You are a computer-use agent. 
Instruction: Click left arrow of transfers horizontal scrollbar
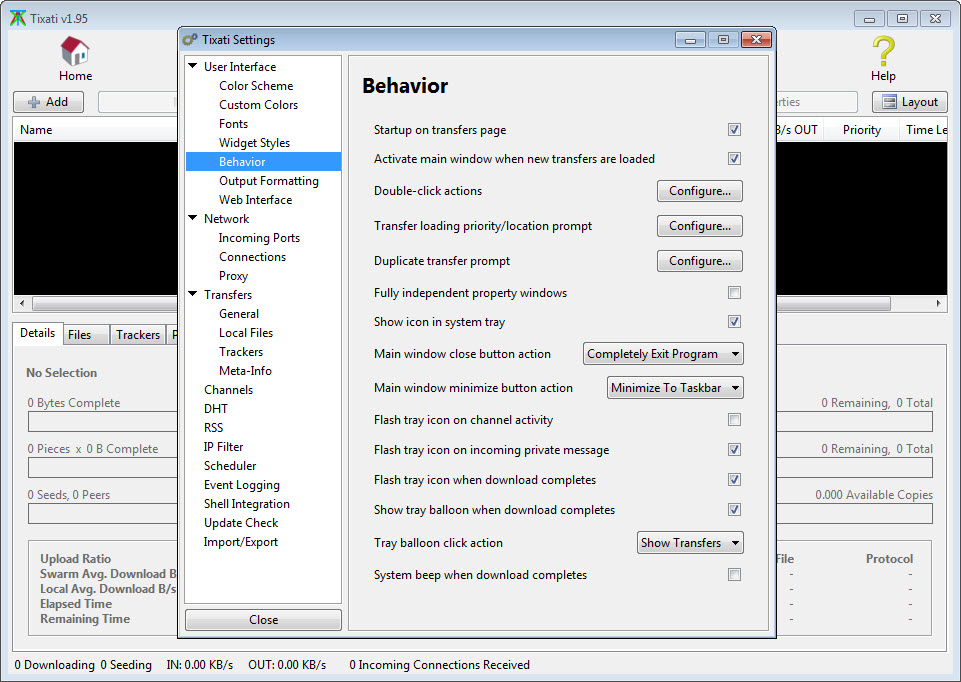pyautogui.click(x=22, y=303)
